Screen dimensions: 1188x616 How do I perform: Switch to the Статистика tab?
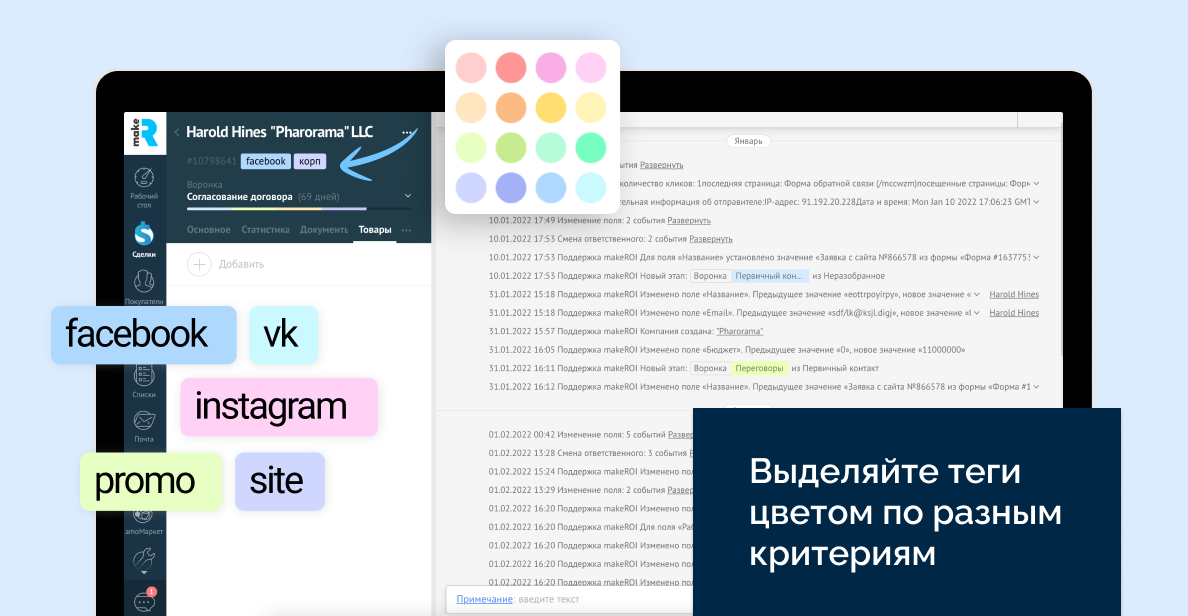265,230
